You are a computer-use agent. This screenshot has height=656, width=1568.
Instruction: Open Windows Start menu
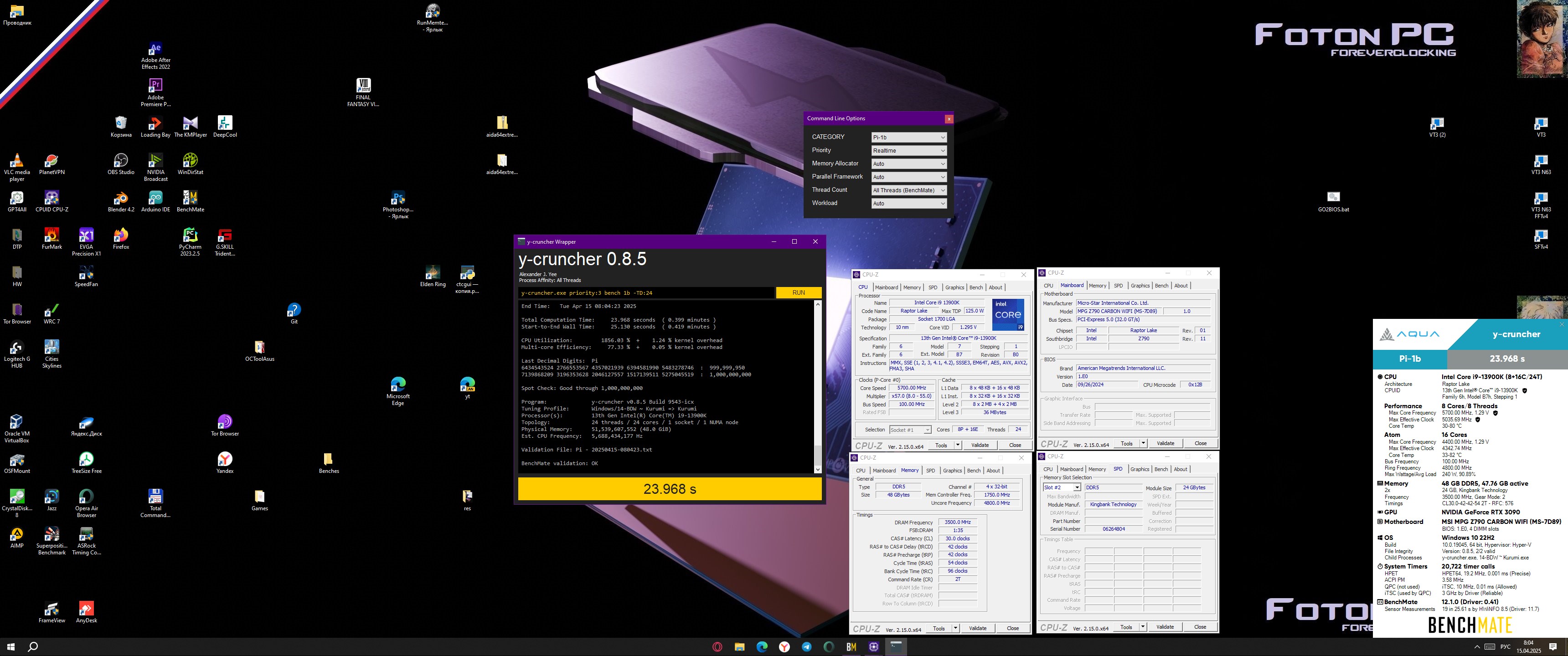click(x=11, y=646)
